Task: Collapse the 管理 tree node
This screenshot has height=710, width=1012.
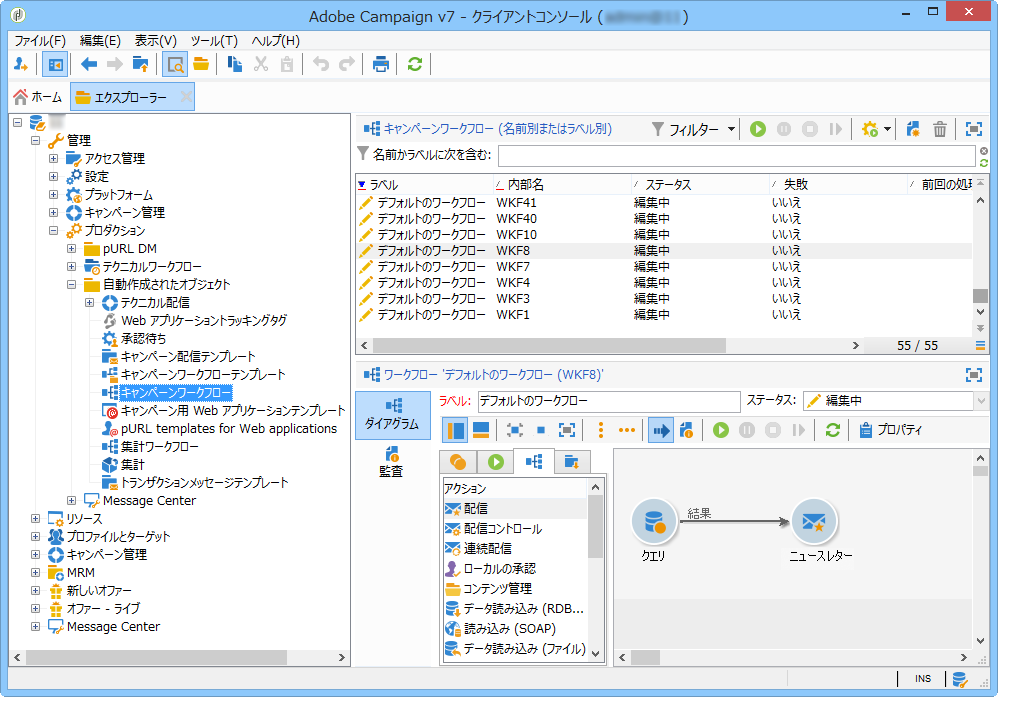Action: [x=35, y=140]
